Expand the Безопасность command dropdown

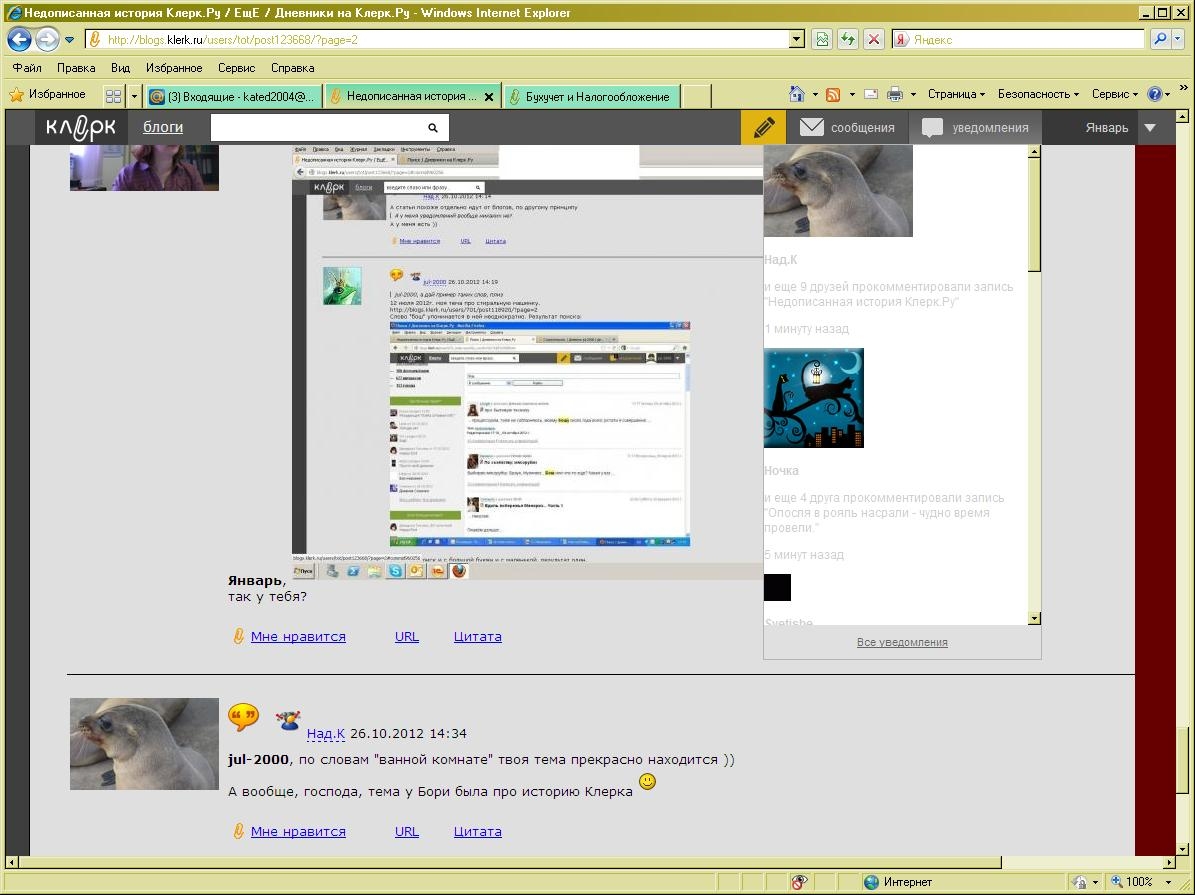coord(1038,94)
